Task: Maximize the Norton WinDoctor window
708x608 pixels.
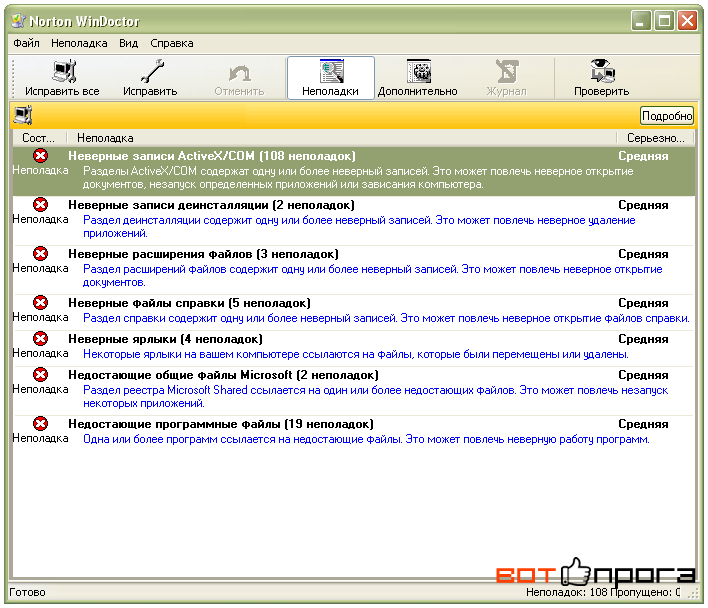Action: (664, 21)
